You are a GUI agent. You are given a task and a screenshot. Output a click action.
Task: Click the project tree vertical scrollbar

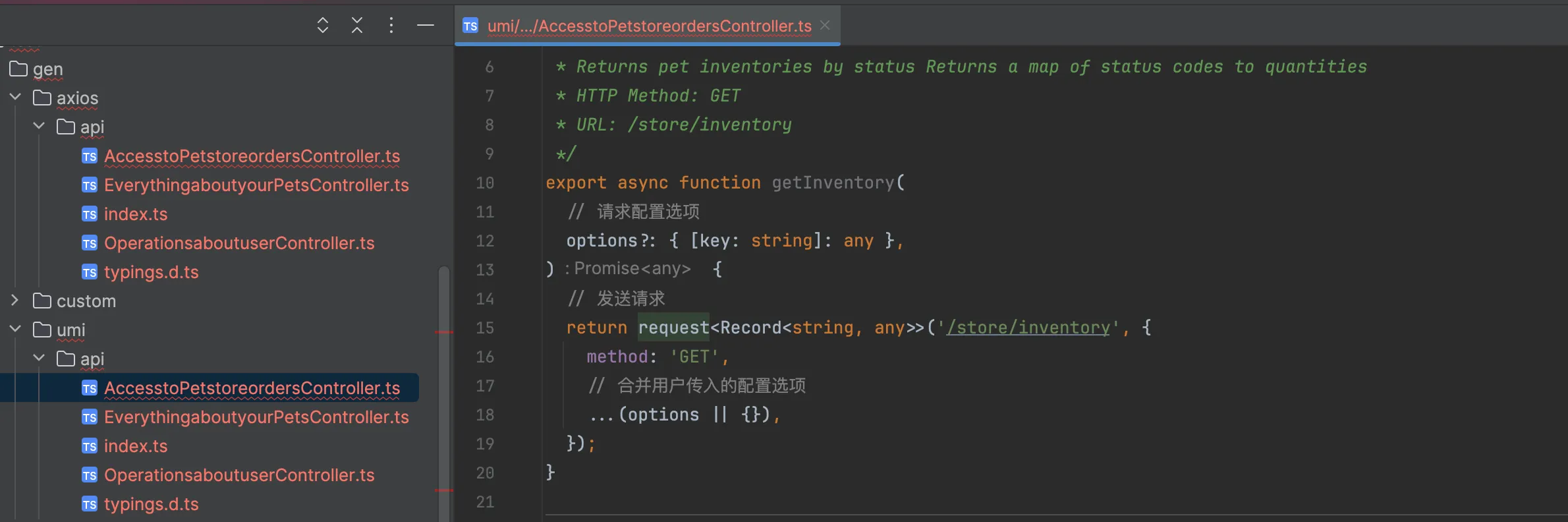click(x=444, y=394)
